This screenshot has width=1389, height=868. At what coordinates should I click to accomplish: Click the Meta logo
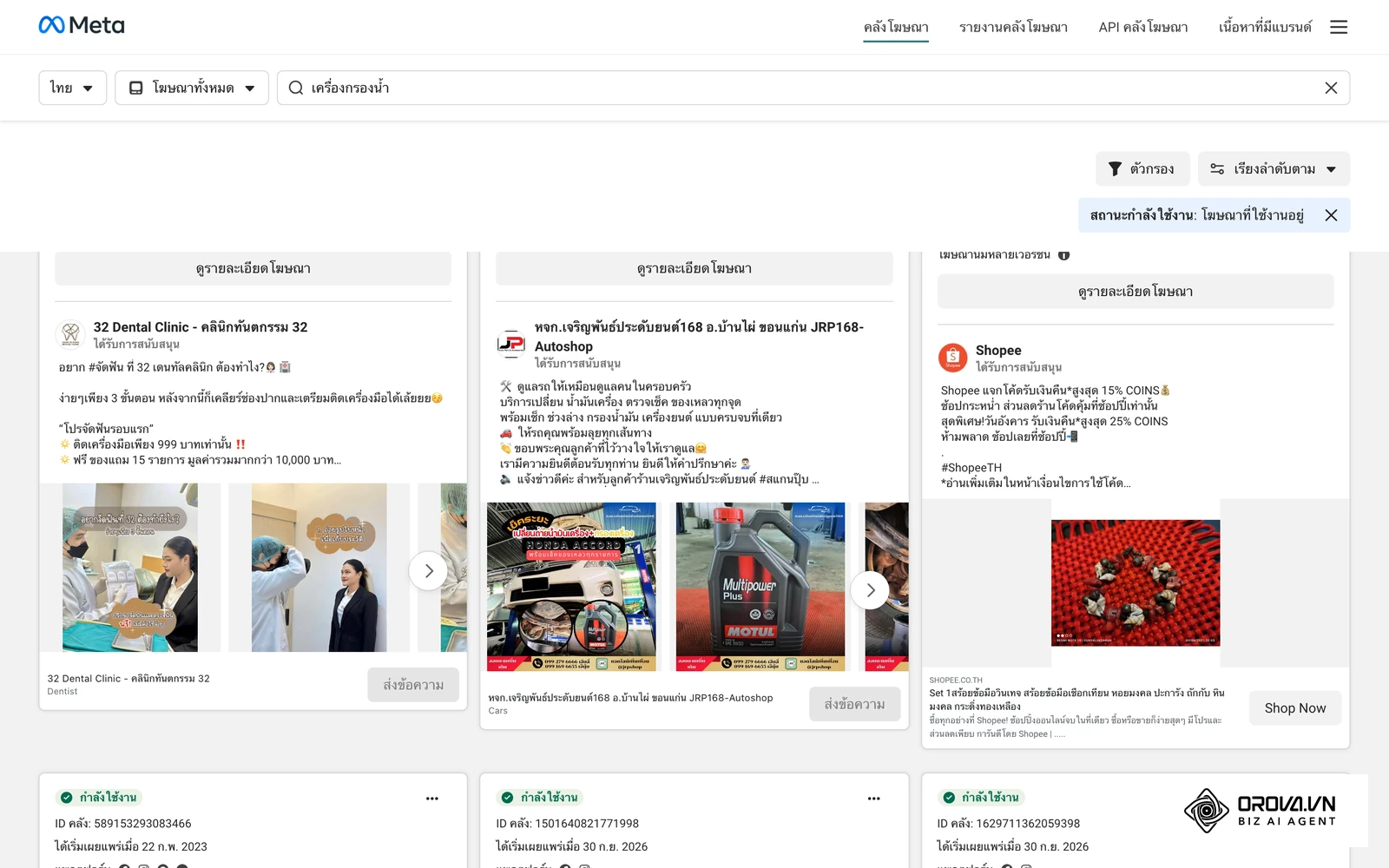(x=82, y=25)
